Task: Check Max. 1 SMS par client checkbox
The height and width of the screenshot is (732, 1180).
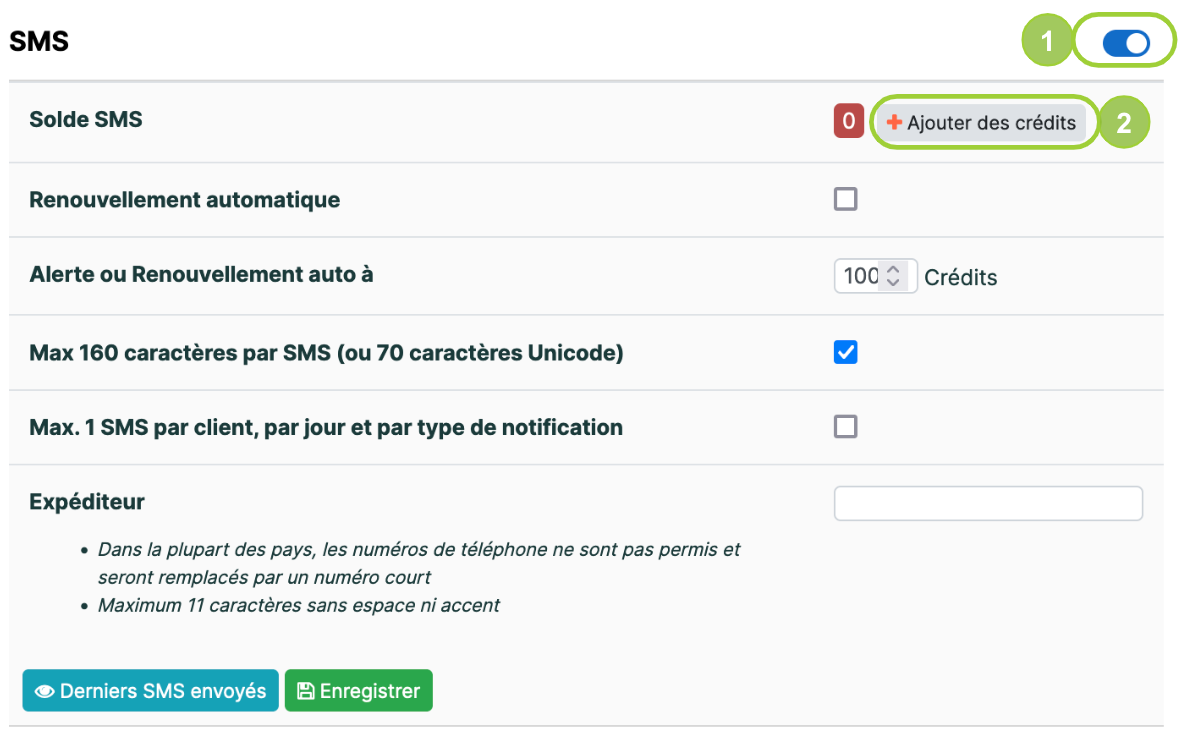Action: [x=845, y=427]
